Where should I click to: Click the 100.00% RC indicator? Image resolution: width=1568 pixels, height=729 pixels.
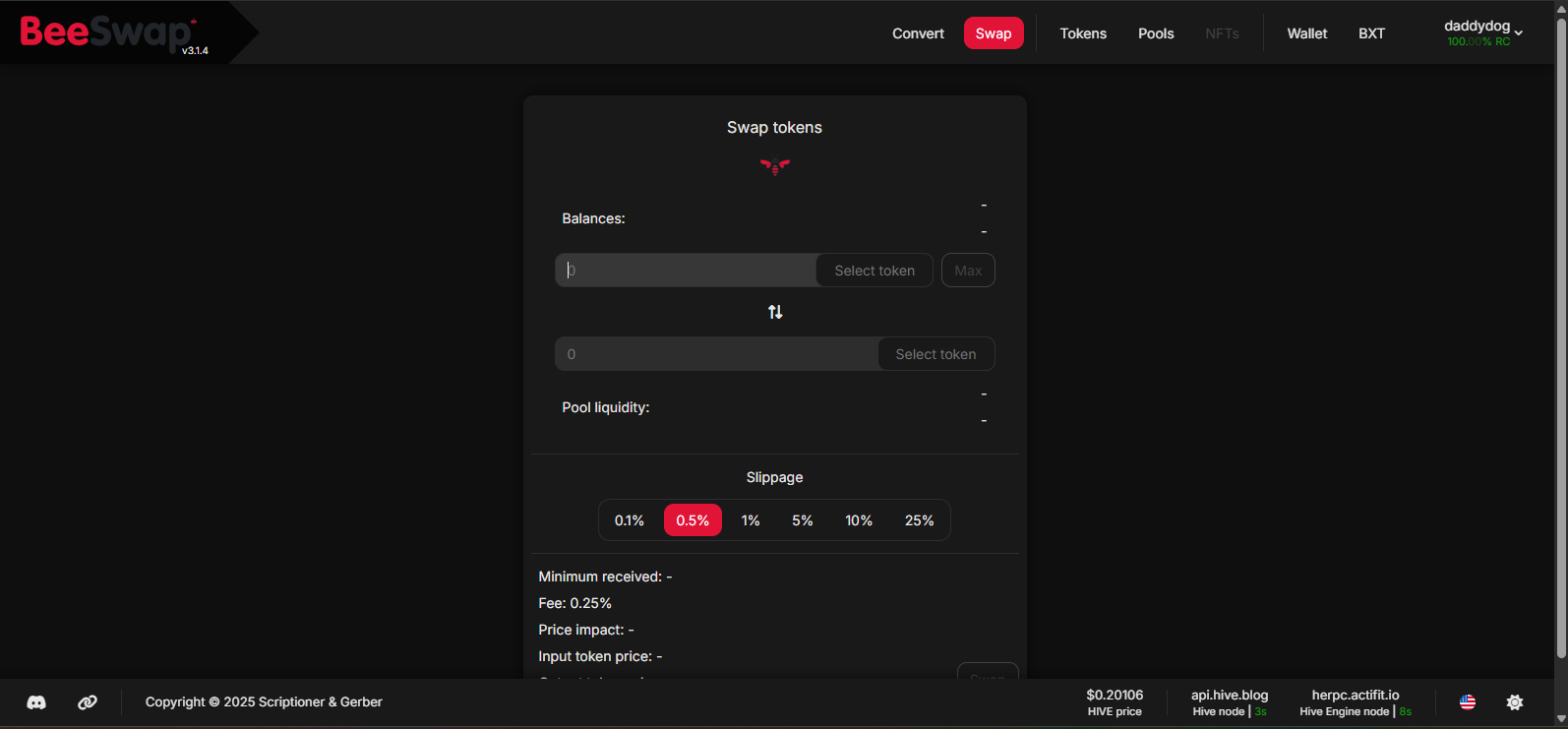(x=1478, y=42)
